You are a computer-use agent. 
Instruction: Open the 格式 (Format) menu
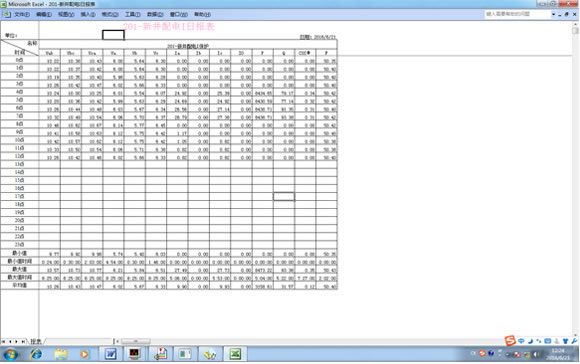(x=110, y=14)
